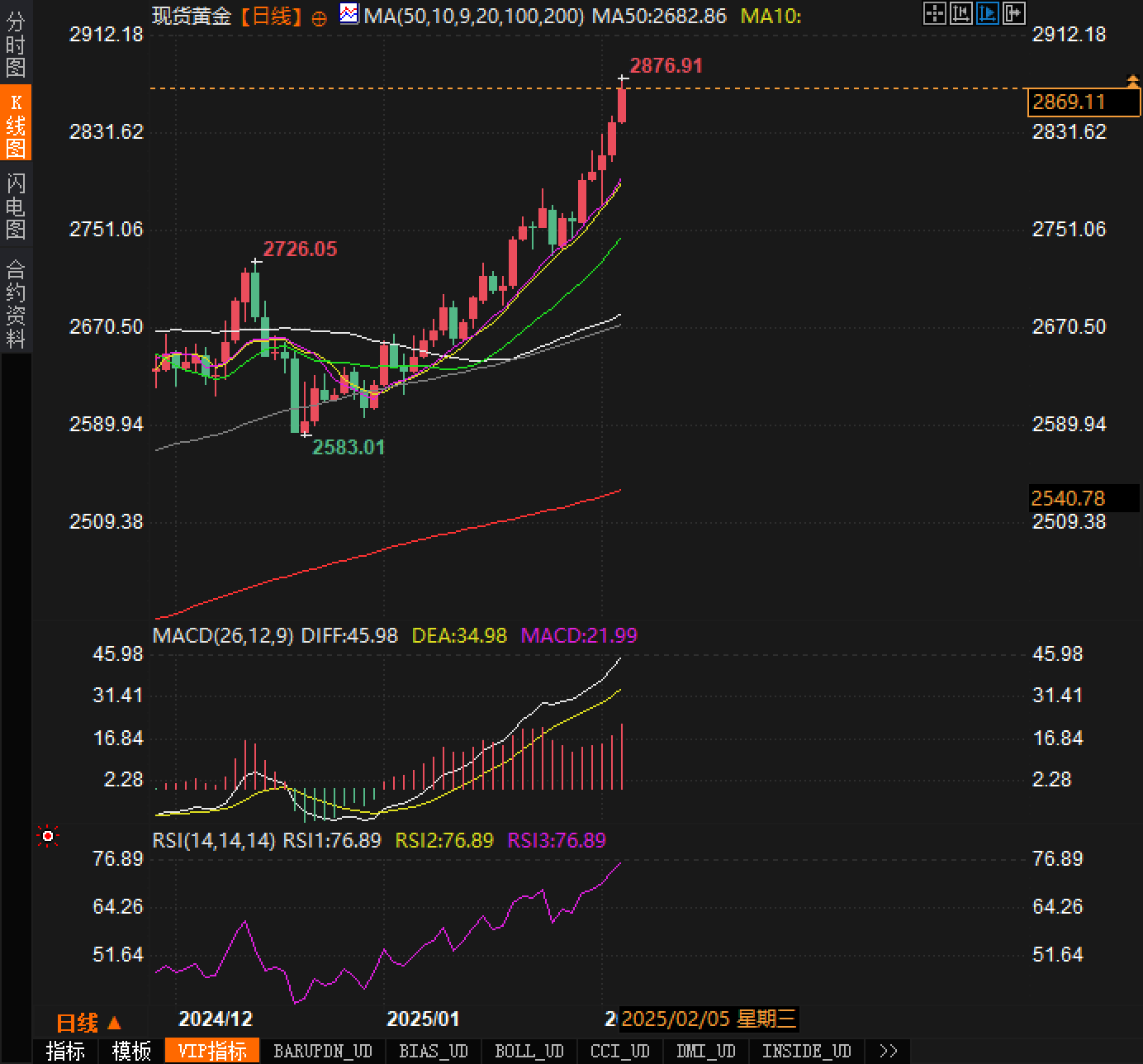The height and width of the screenshot is (1064, 1143).
Task: Switch to the 模板 bottom tab
Action: tap(132, 1051)
